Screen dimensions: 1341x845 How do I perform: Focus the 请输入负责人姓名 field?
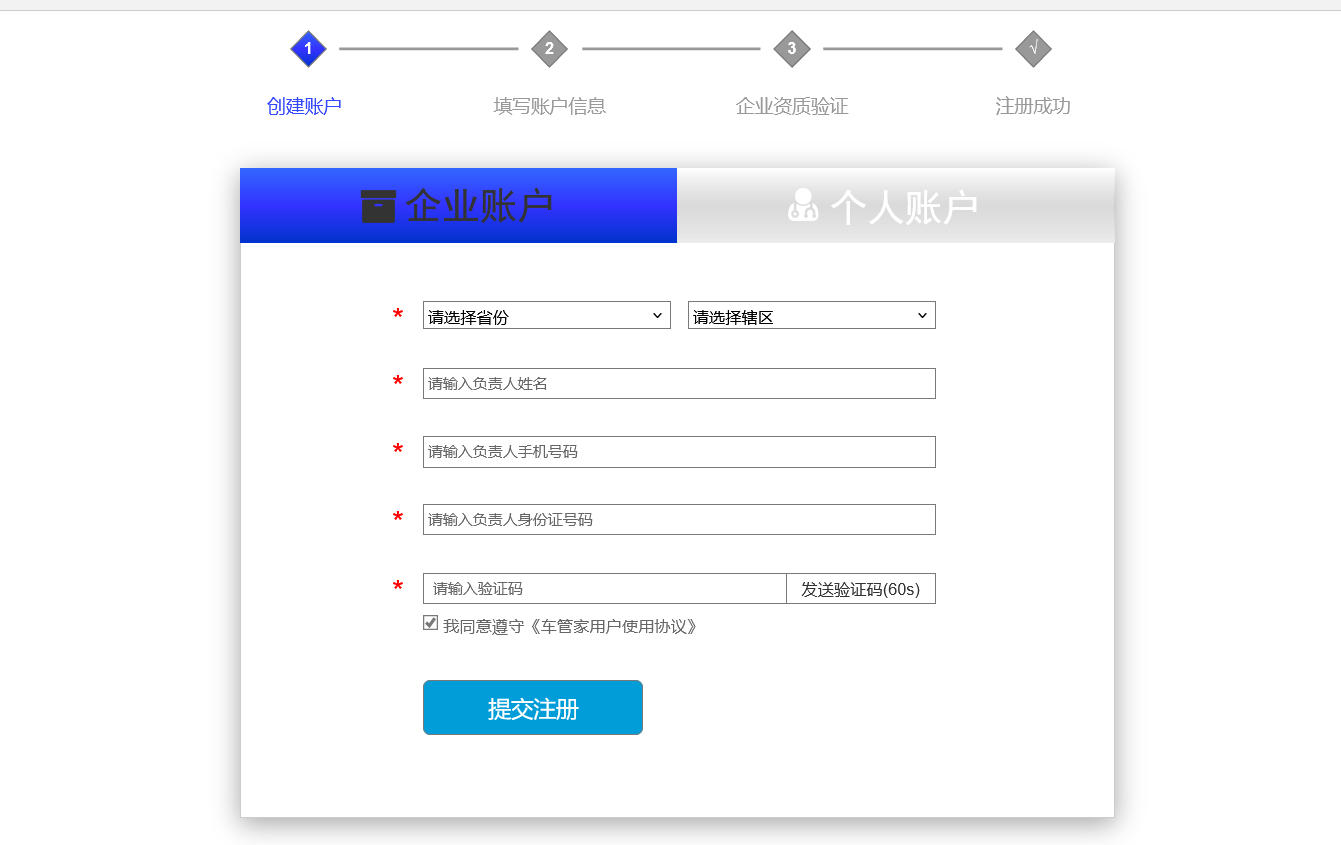679,383
